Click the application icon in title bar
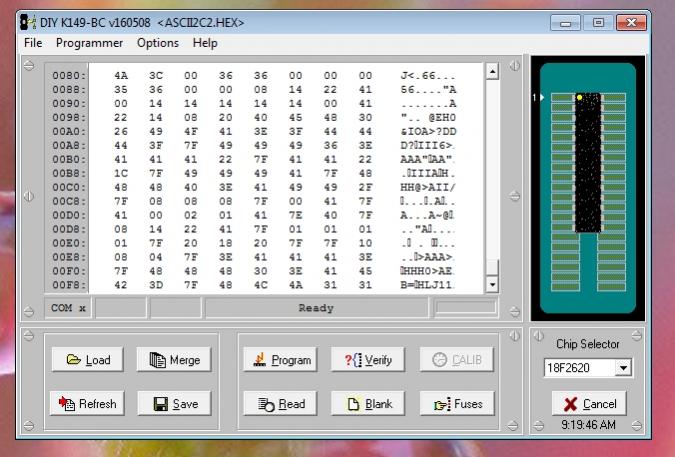 [28, 22]
